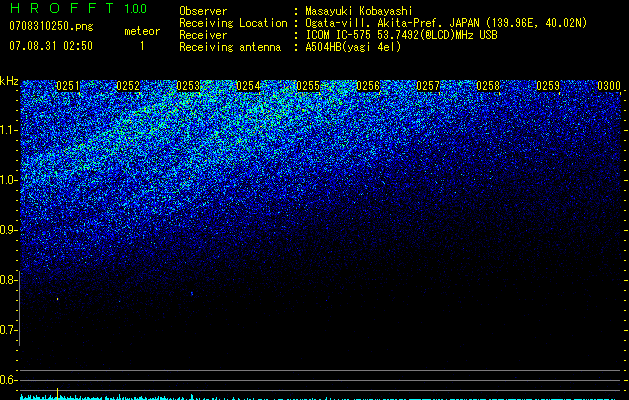This screenshot has height=400, width=629.
Task: Click the 0255 time marker
Action: (x=308, y=86)
